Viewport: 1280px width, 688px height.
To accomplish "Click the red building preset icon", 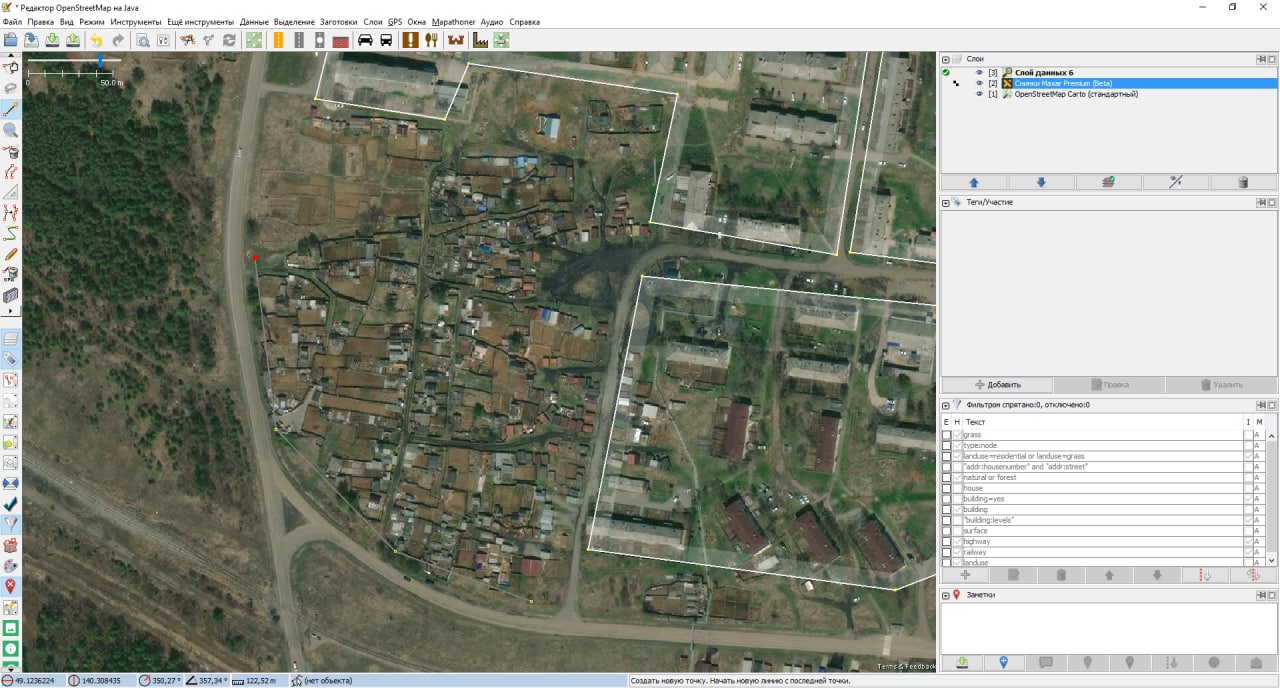I will (x=341, y=40).
